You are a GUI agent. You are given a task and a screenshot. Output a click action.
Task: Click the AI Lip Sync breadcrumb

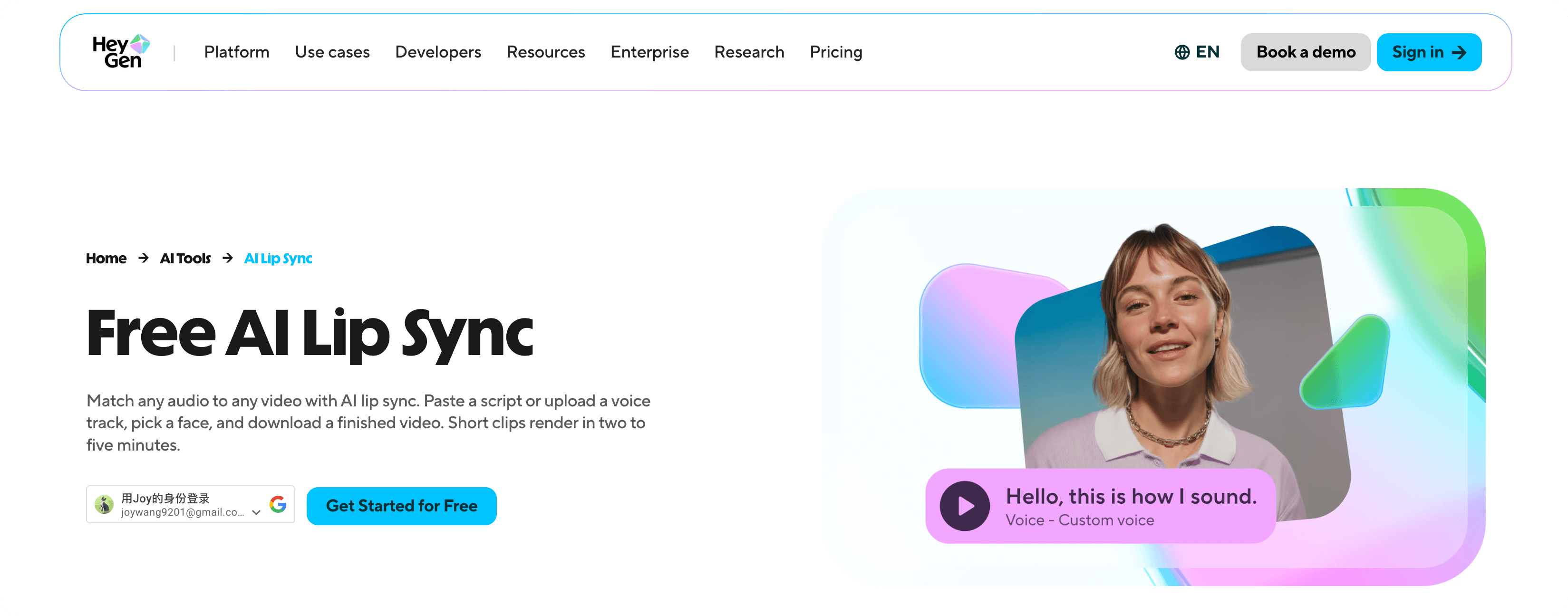pos(278,259)
